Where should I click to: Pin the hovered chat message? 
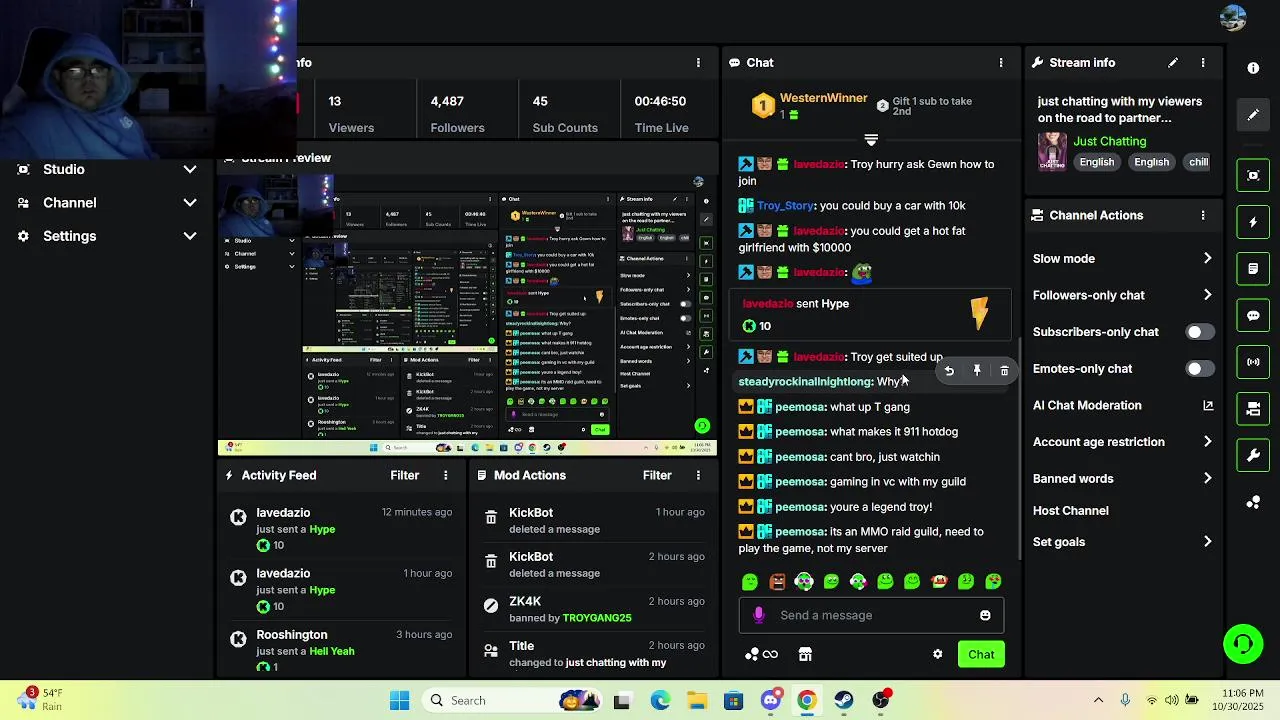coord(977,371)
